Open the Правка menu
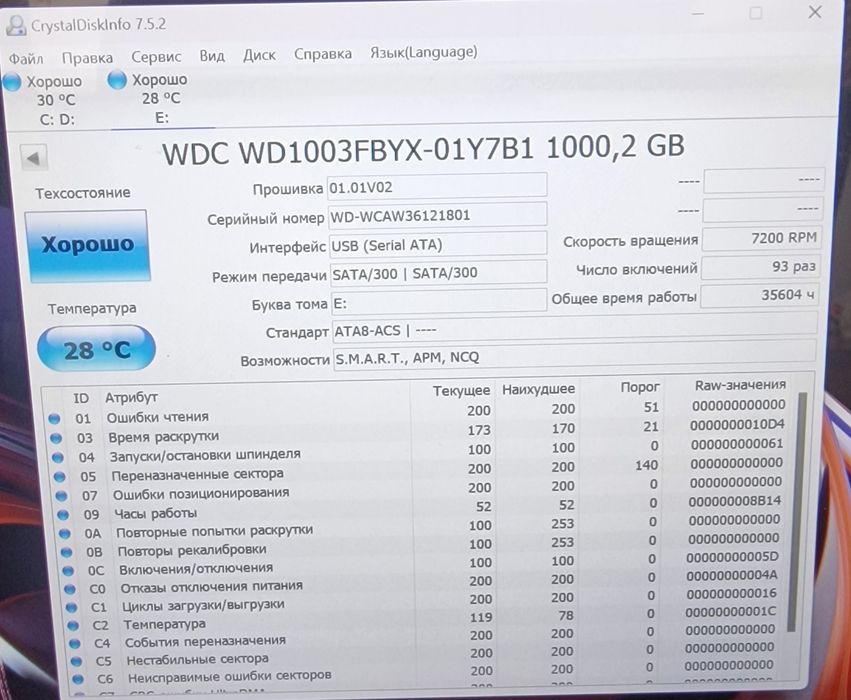Screen dimensions: 851x700 coord(87,57)
